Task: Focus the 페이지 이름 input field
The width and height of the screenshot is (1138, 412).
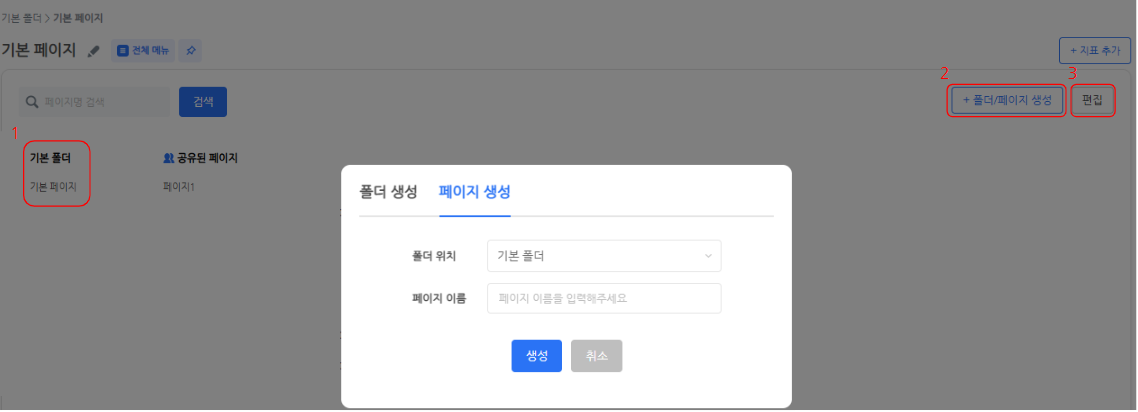Action: [x=603, y=298]
